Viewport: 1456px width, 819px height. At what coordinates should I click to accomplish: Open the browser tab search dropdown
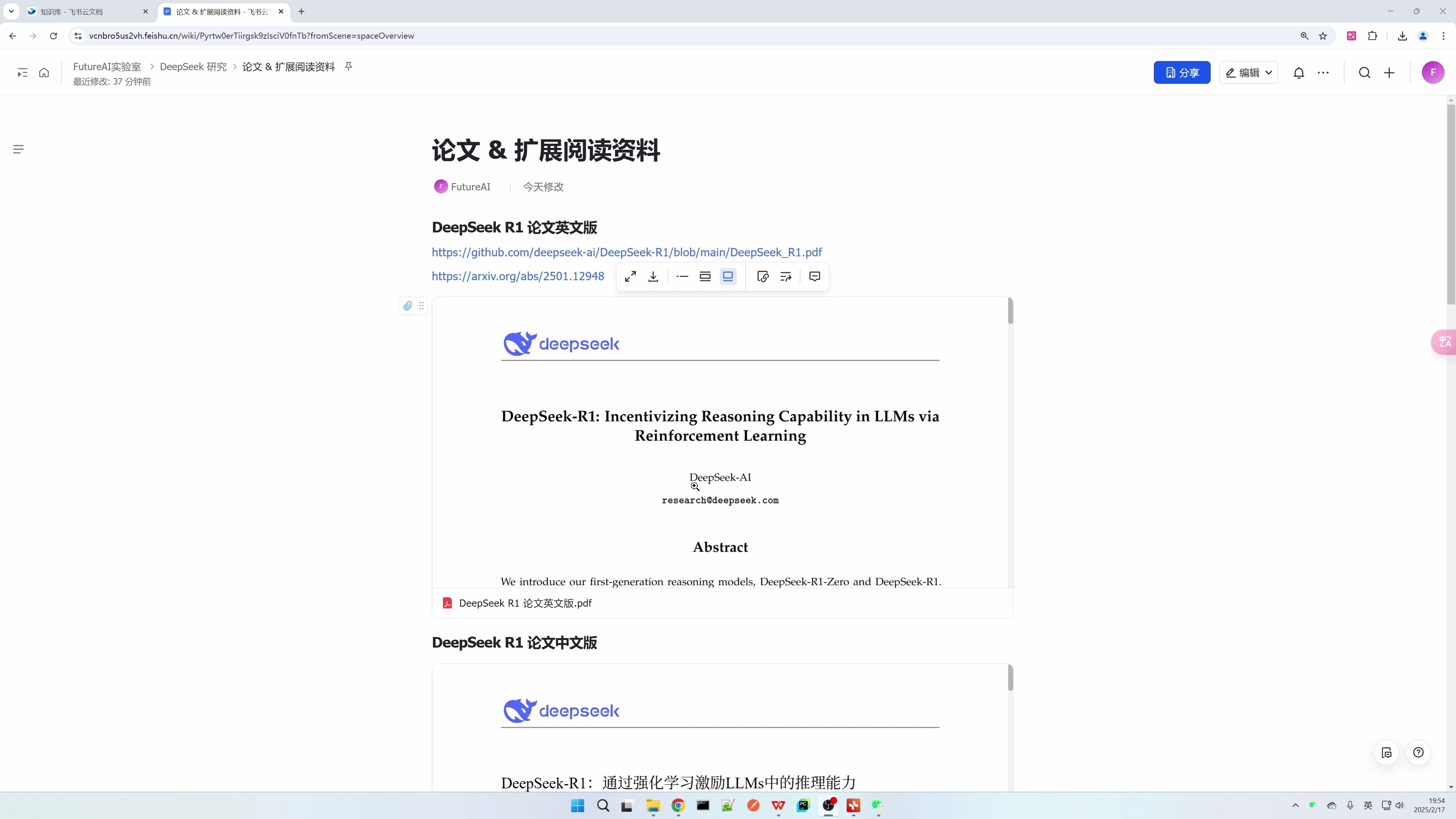click(x=11, y=11)
